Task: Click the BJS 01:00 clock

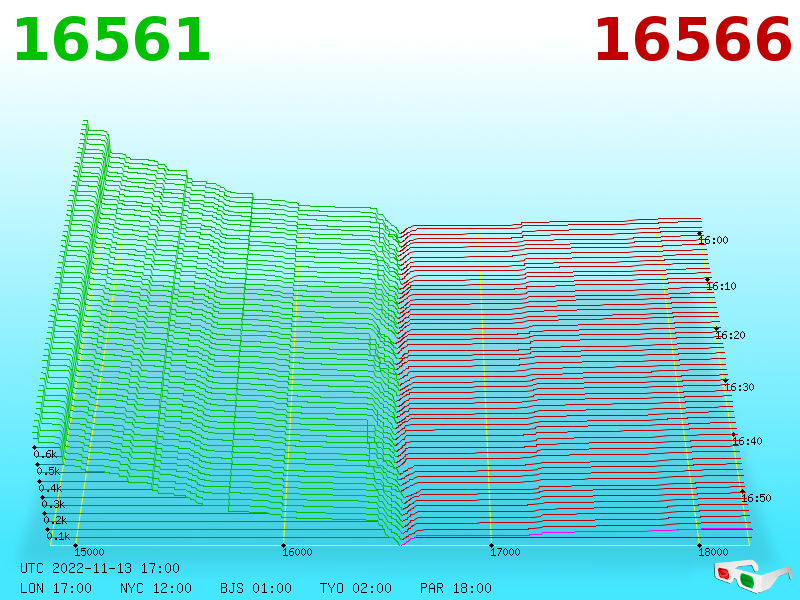Action: [256, 588]
